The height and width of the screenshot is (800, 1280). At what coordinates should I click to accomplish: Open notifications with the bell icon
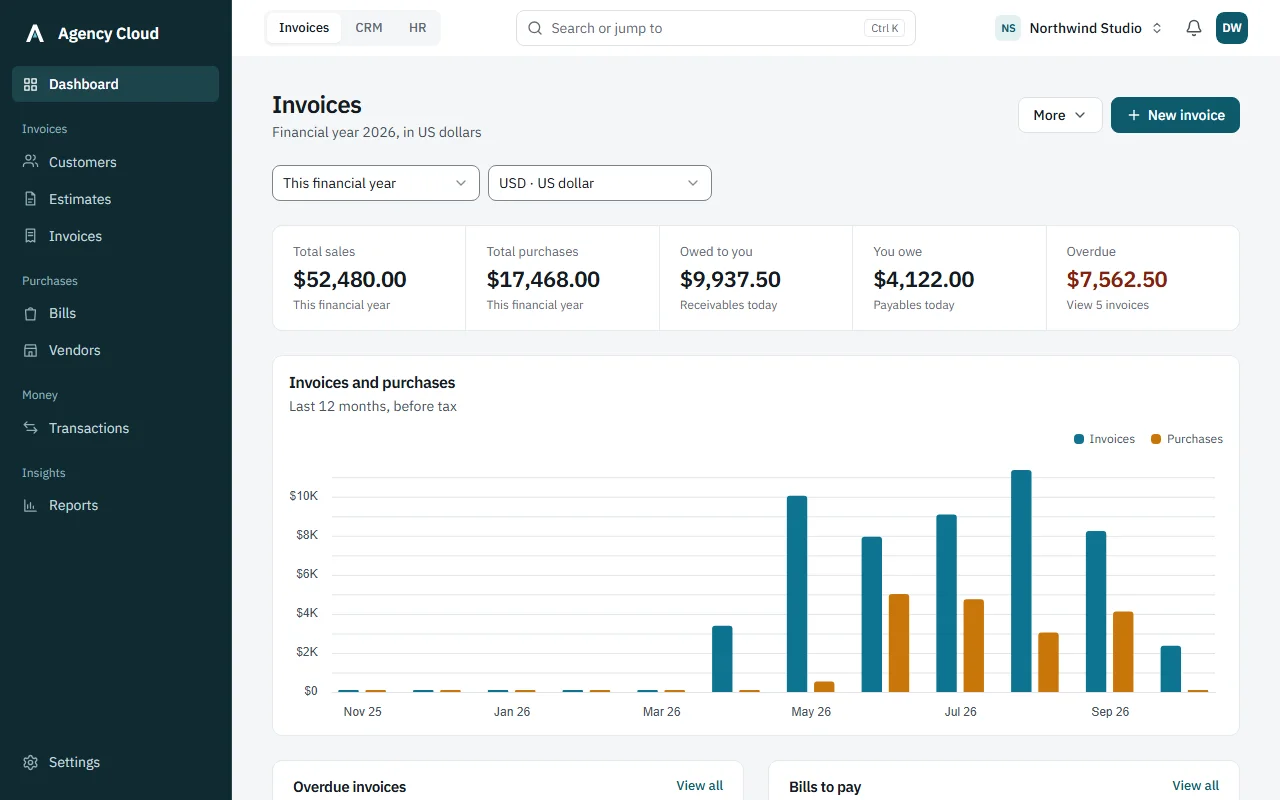(x=1193, y=28)
